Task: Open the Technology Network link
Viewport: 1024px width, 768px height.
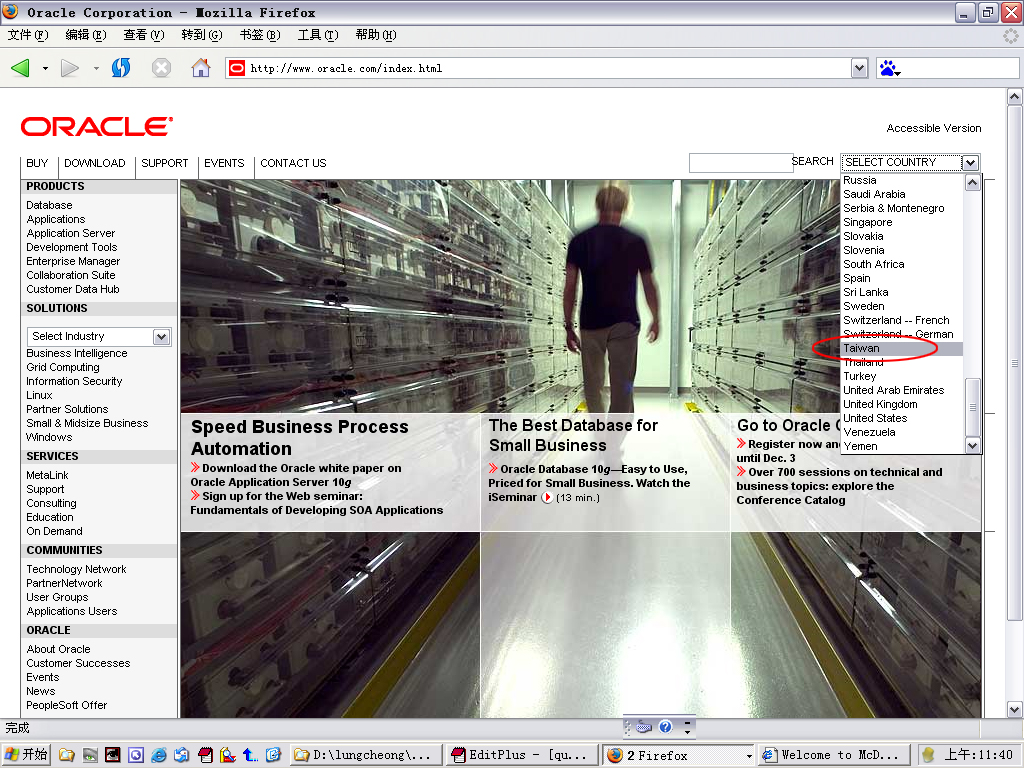Action: pyautogui.click(x=76, y=569)
